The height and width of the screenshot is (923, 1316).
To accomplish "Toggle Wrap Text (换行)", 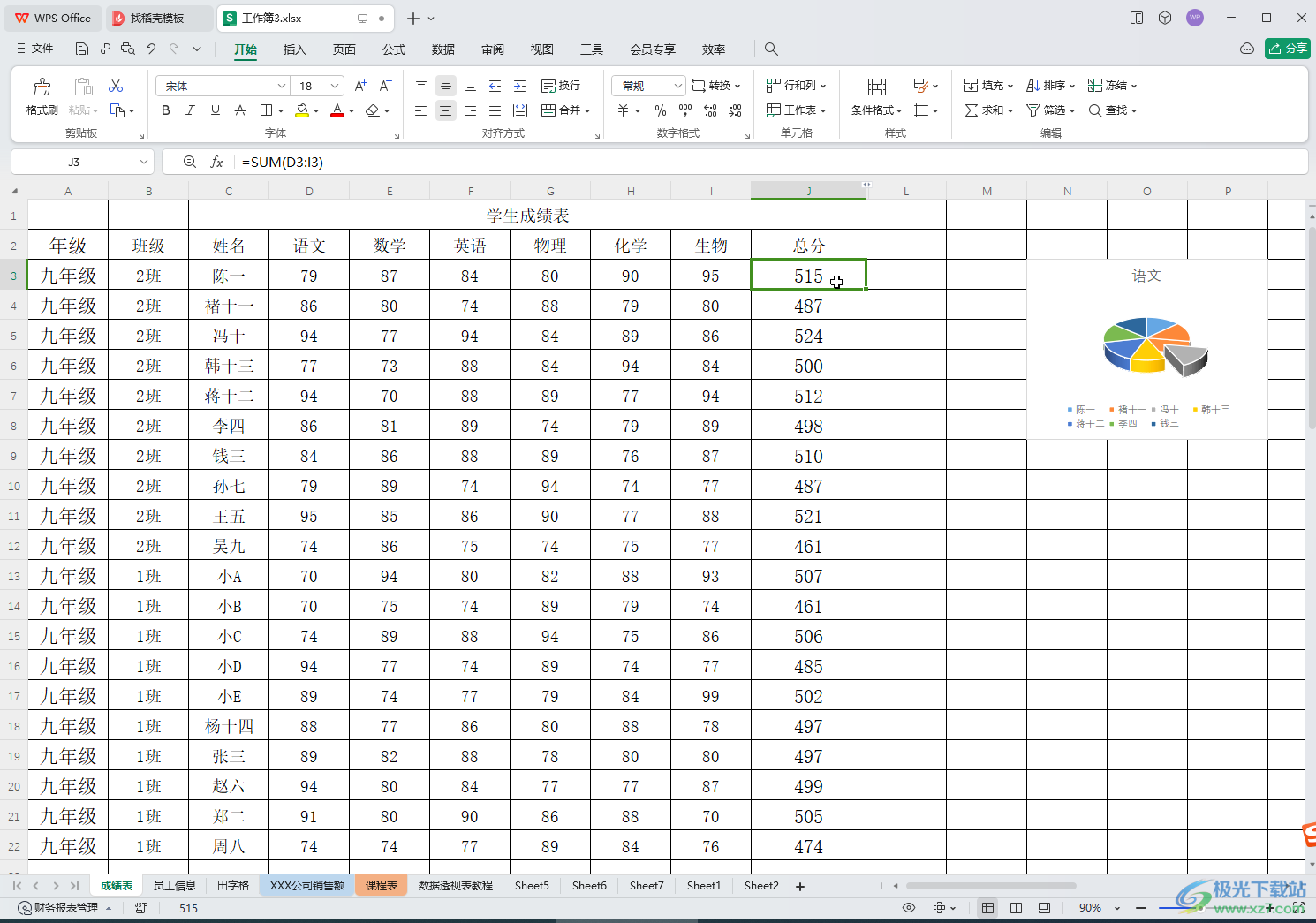I will 561,86.
